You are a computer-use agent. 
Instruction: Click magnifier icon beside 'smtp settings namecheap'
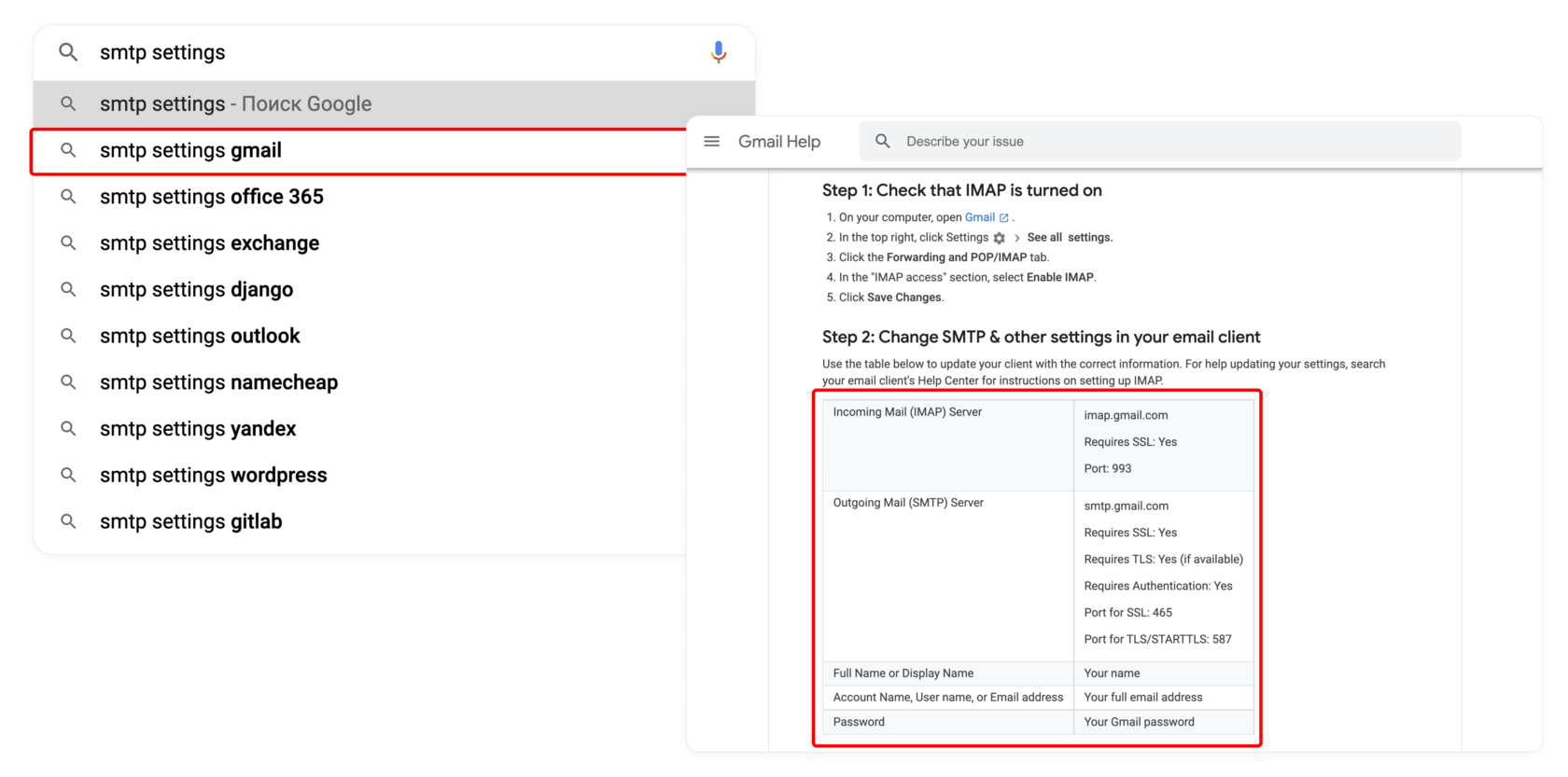pos(68,382)
